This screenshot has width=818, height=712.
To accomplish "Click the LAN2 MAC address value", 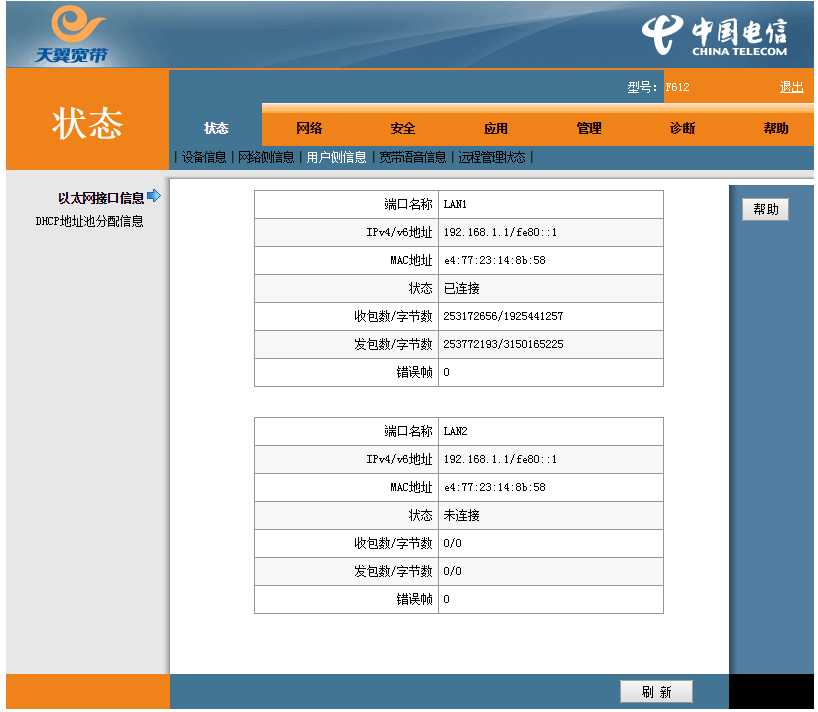I will coord(495,487).
